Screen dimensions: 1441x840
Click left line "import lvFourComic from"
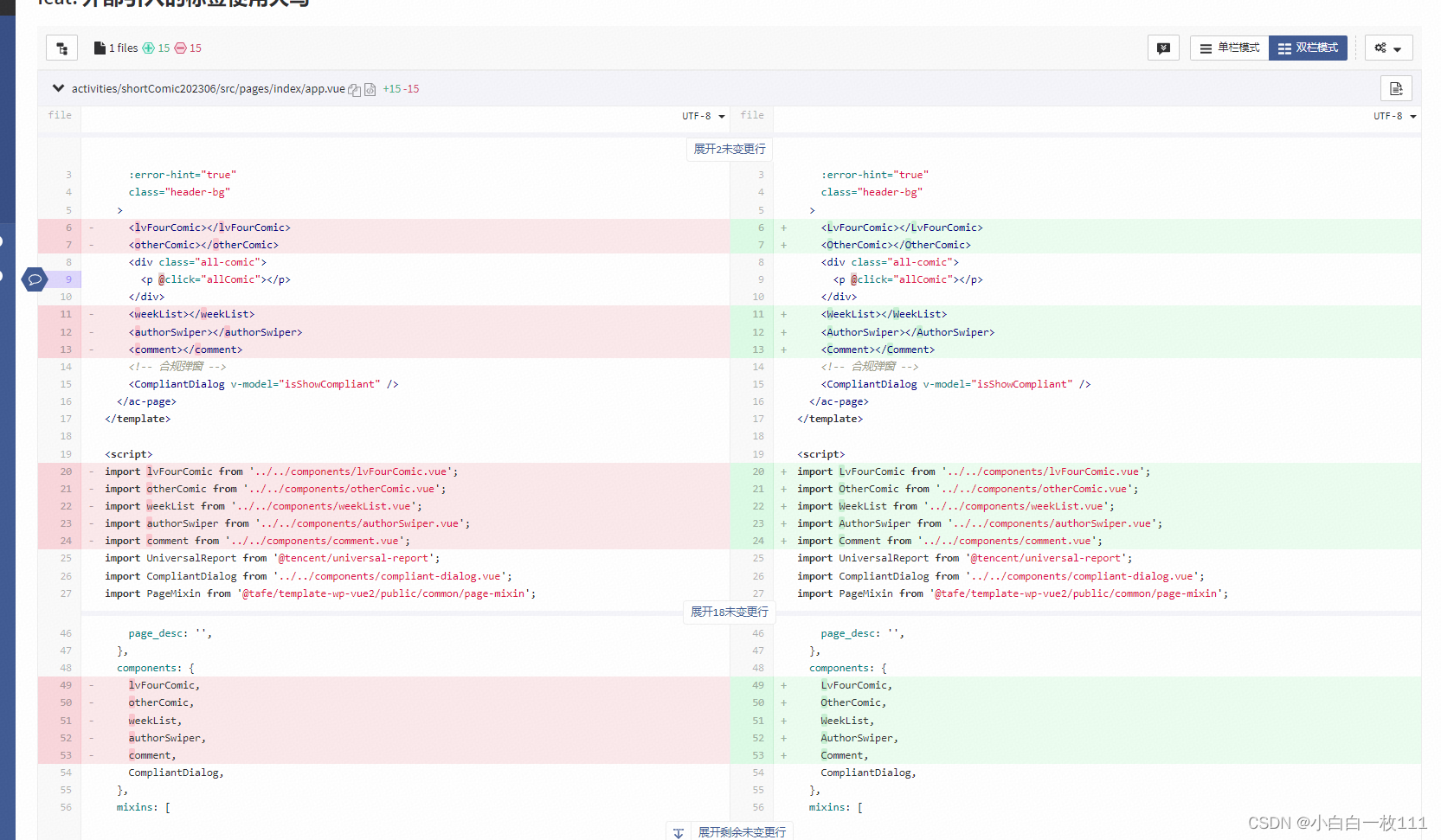281,471
